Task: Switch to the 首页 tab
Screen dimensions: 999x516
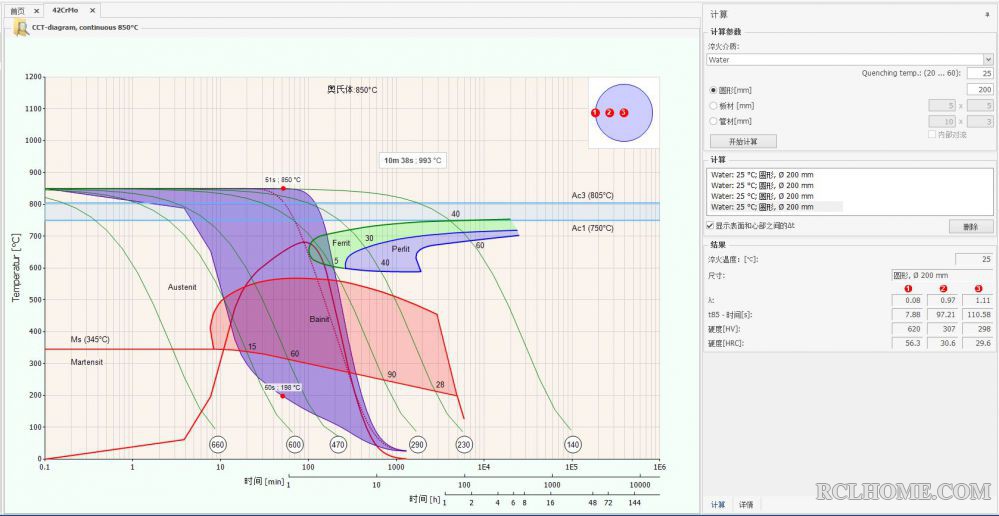Action: [x=18, y=11]
